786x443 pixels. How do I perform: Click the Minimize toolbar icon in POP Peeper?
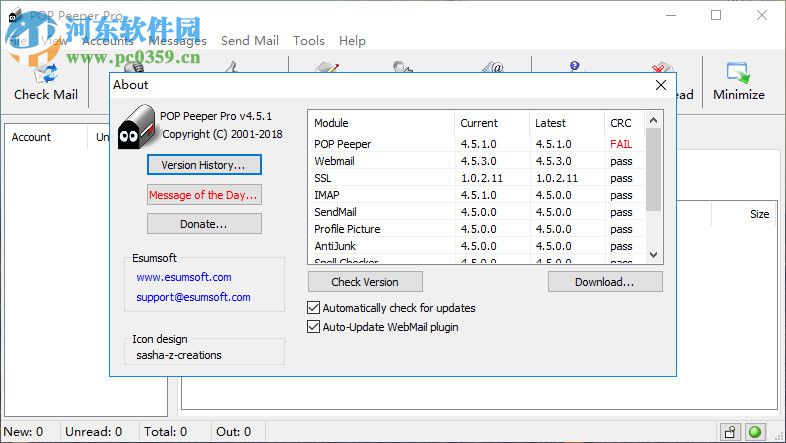tap(738, 73)
